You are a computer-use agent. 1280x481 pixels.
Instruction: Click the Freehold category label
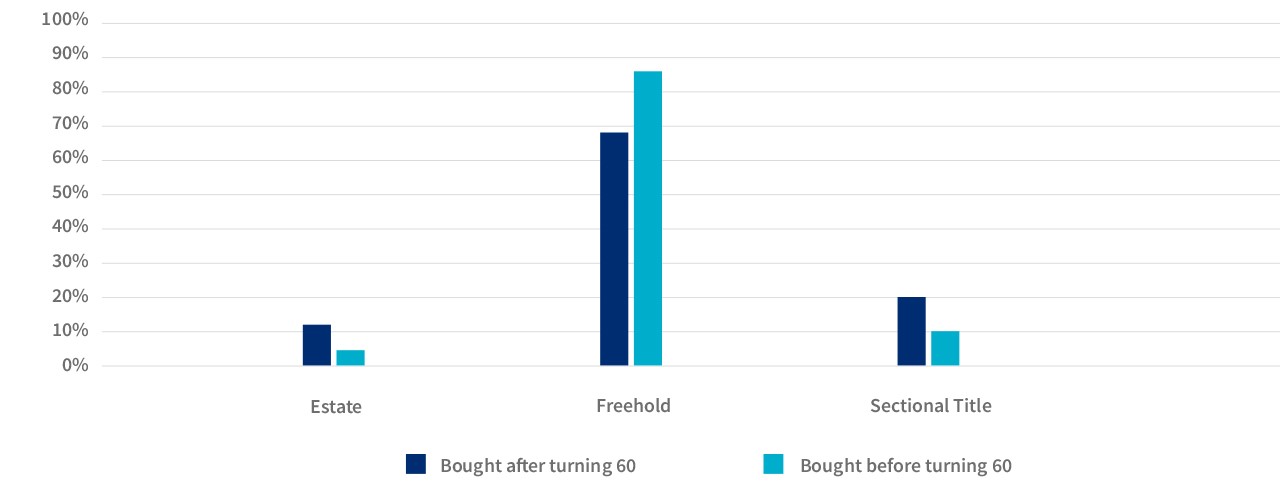(633, 406)
